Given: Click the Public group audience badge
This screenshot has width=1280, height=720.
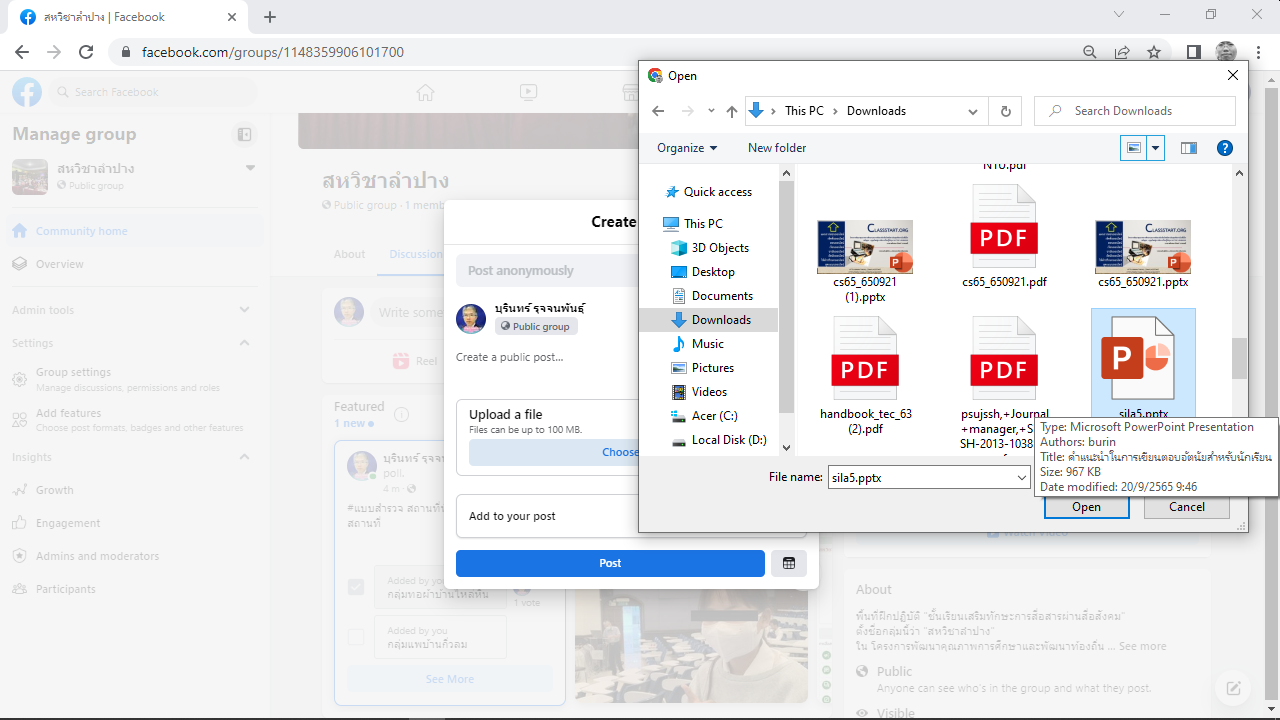Looking at the screenshot, I should [x=535, y=326].
